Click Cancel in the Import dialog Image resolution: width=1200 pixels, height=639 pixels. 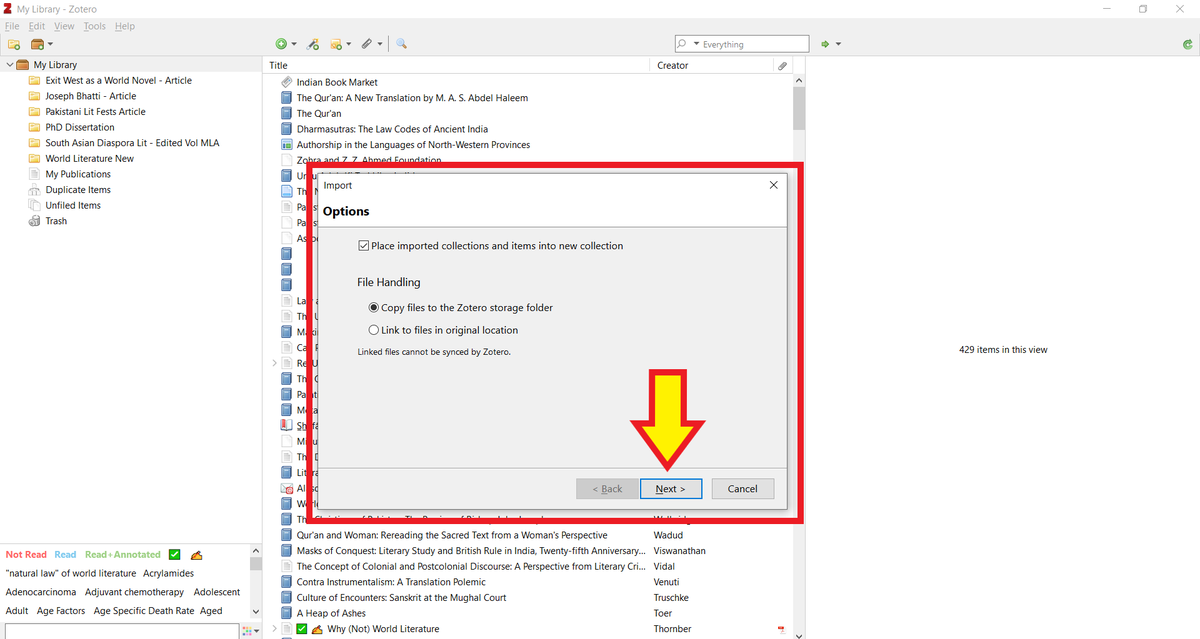[x=742, y=488]
